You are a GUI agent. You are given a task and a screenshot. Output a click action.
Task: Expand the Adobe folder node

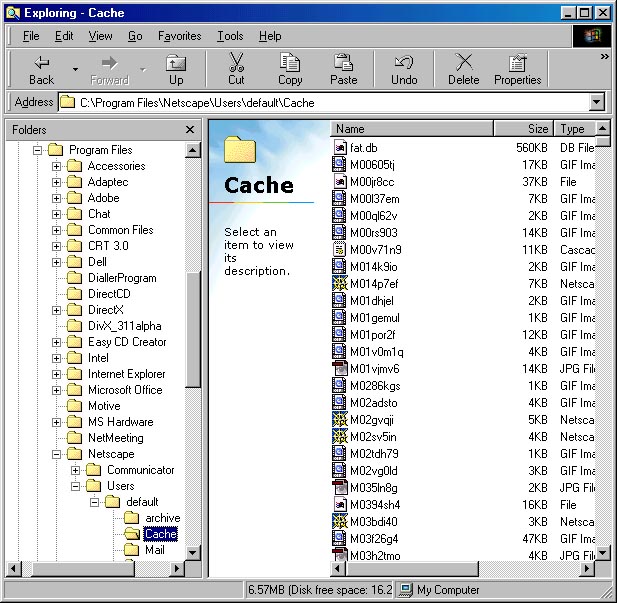click(x=56, y=198)
